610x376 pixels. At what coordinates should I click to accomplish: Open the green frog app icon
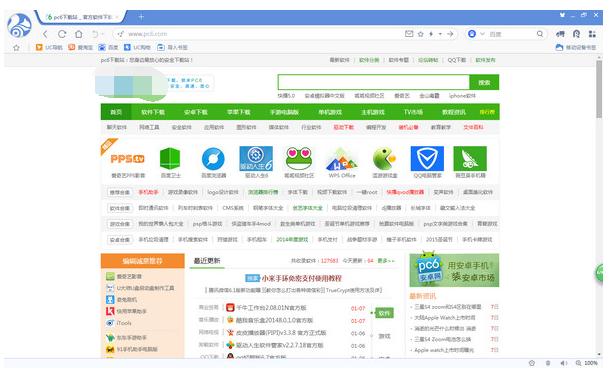tap(299, 158)
